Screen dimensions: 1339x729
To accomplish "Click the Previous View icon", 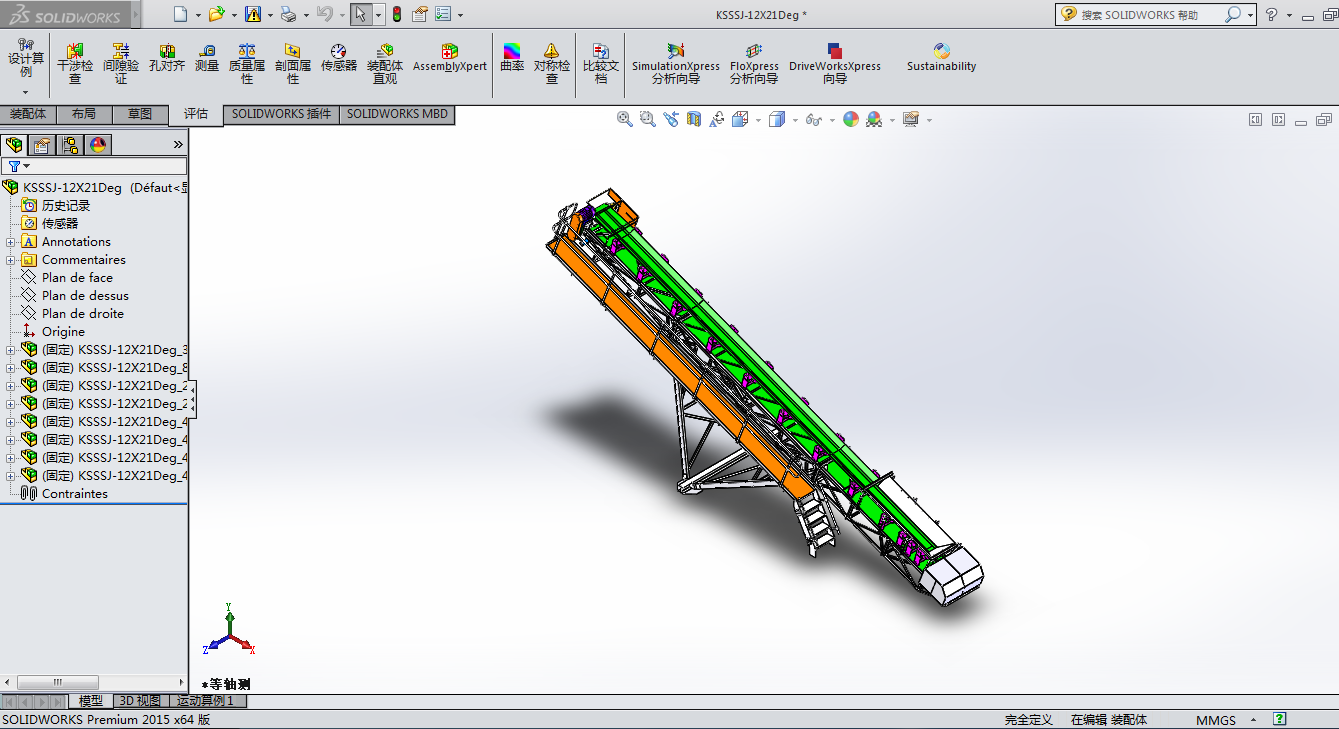I will point(671,119).
